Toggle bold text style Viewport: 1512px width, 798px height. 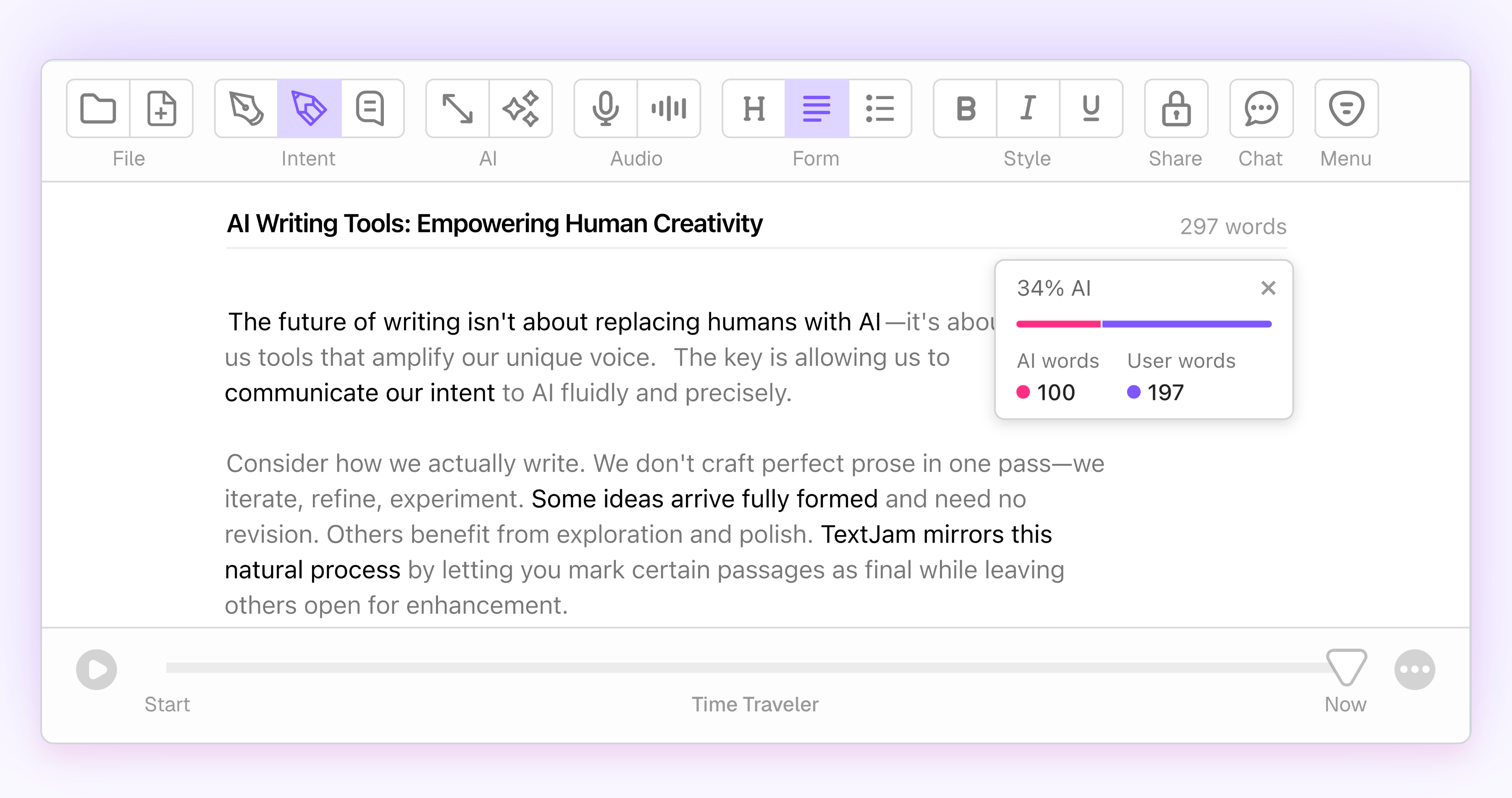tap(966, 108)
